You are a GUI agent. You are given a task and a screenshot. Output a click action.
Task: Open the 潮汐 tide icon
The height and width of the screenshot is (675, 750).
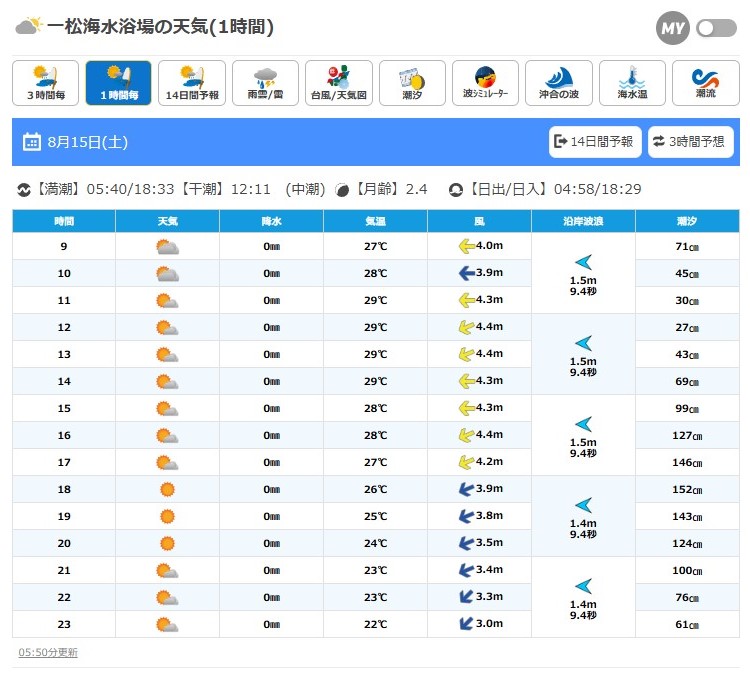click(412, 83)
